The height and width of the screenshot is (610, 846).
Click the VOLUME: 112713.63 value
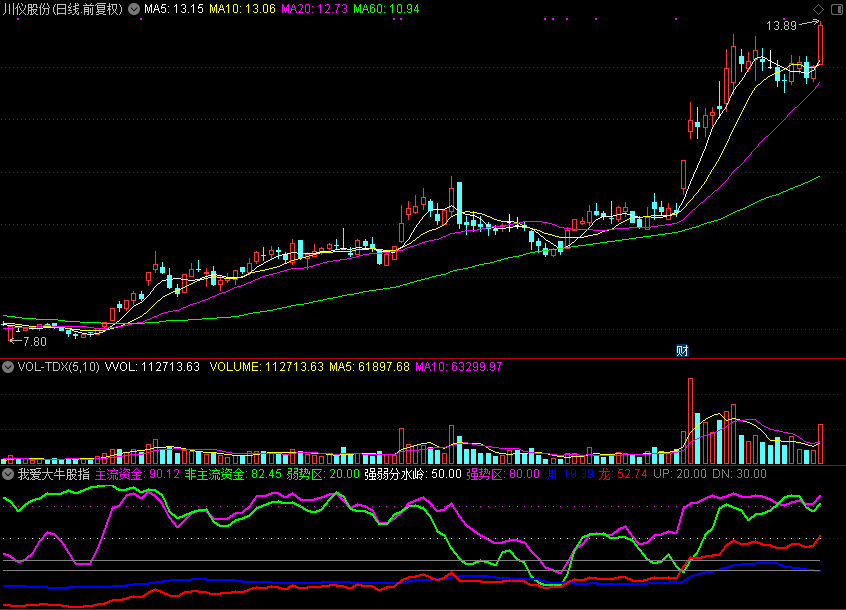(267, 367)
